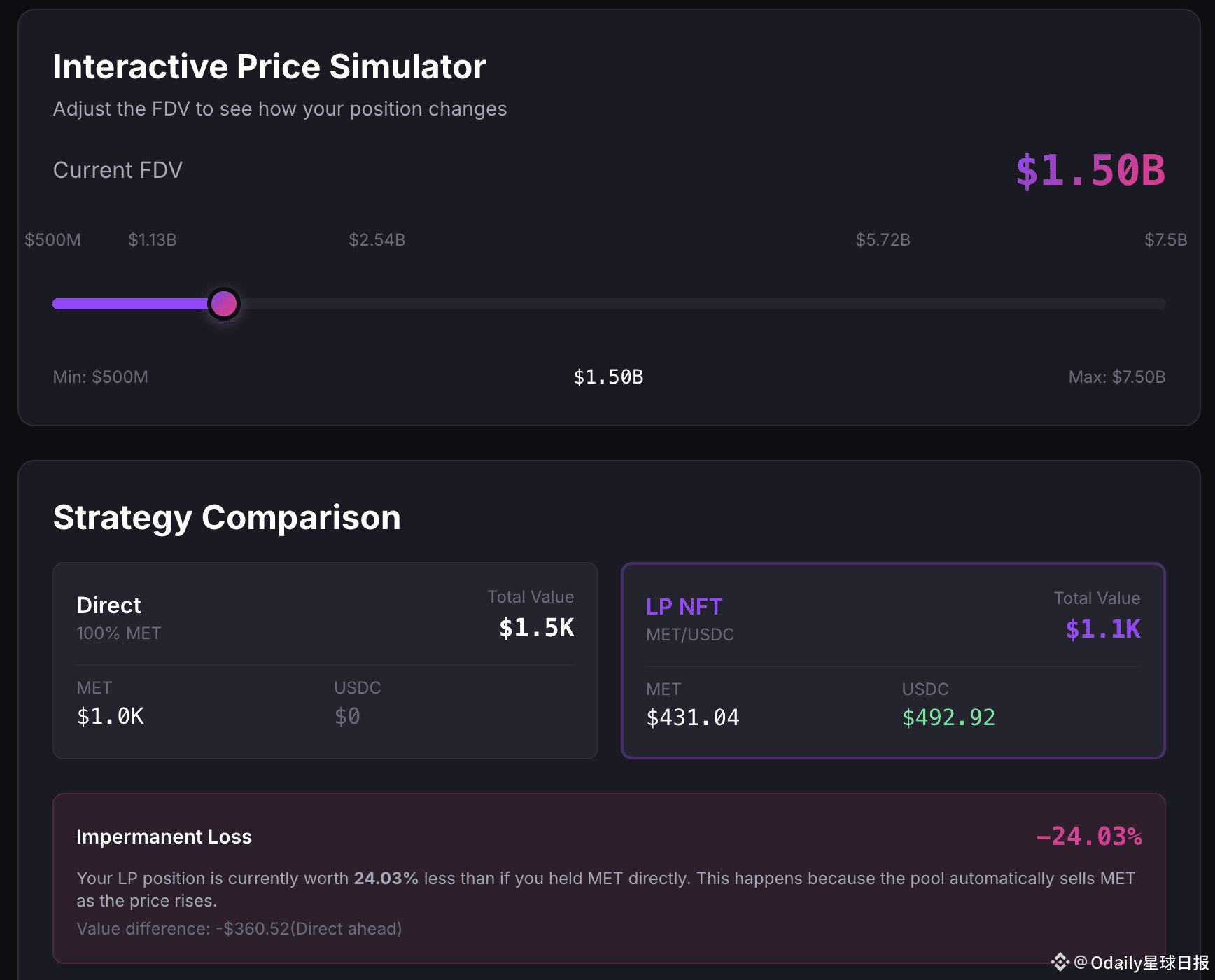Click the Value difference text line
Viewport: 1215px width, 980px height.
pyautogui.click(x=239, y=929)
